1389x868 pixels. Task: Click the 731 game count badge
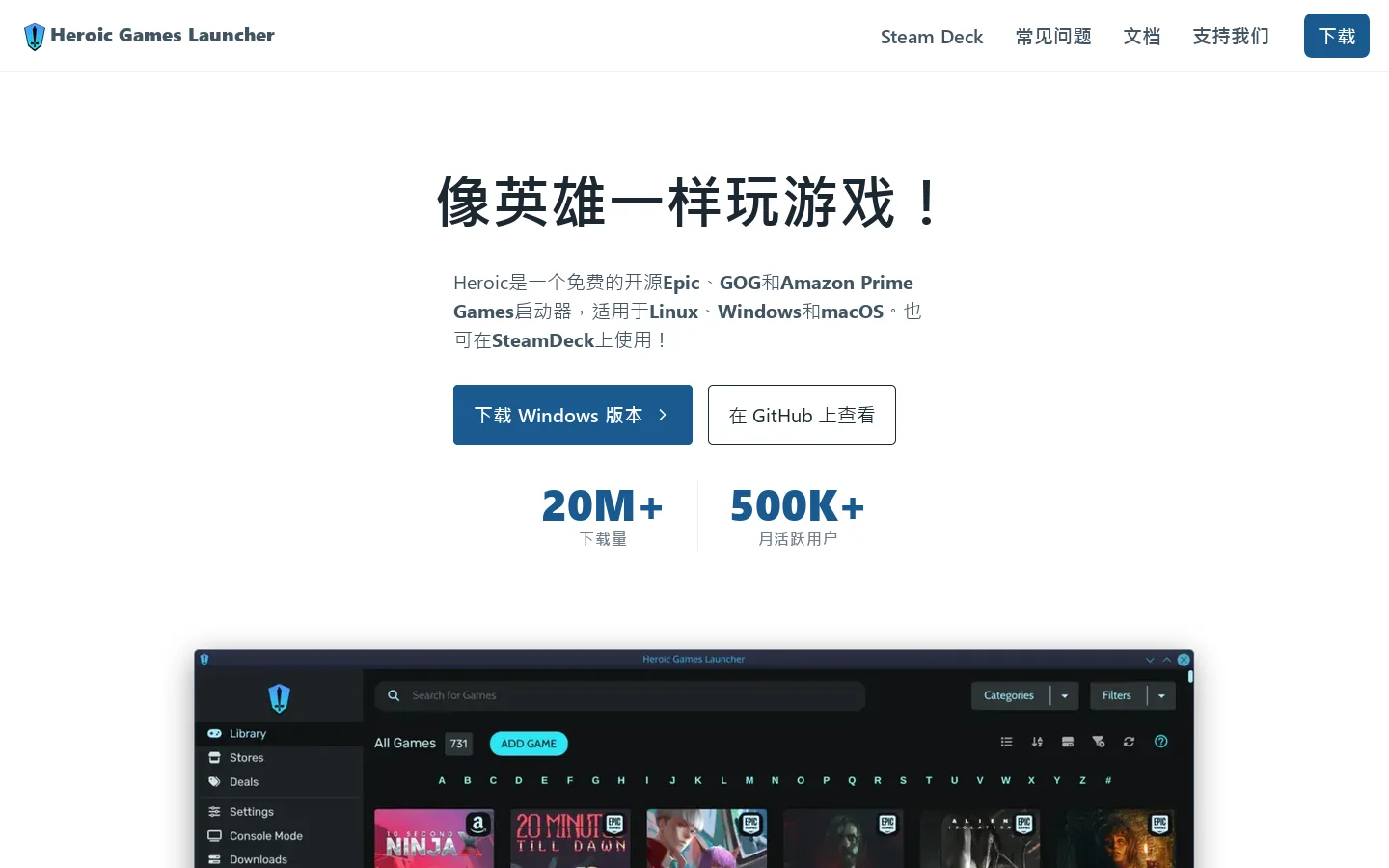[459, 744]
